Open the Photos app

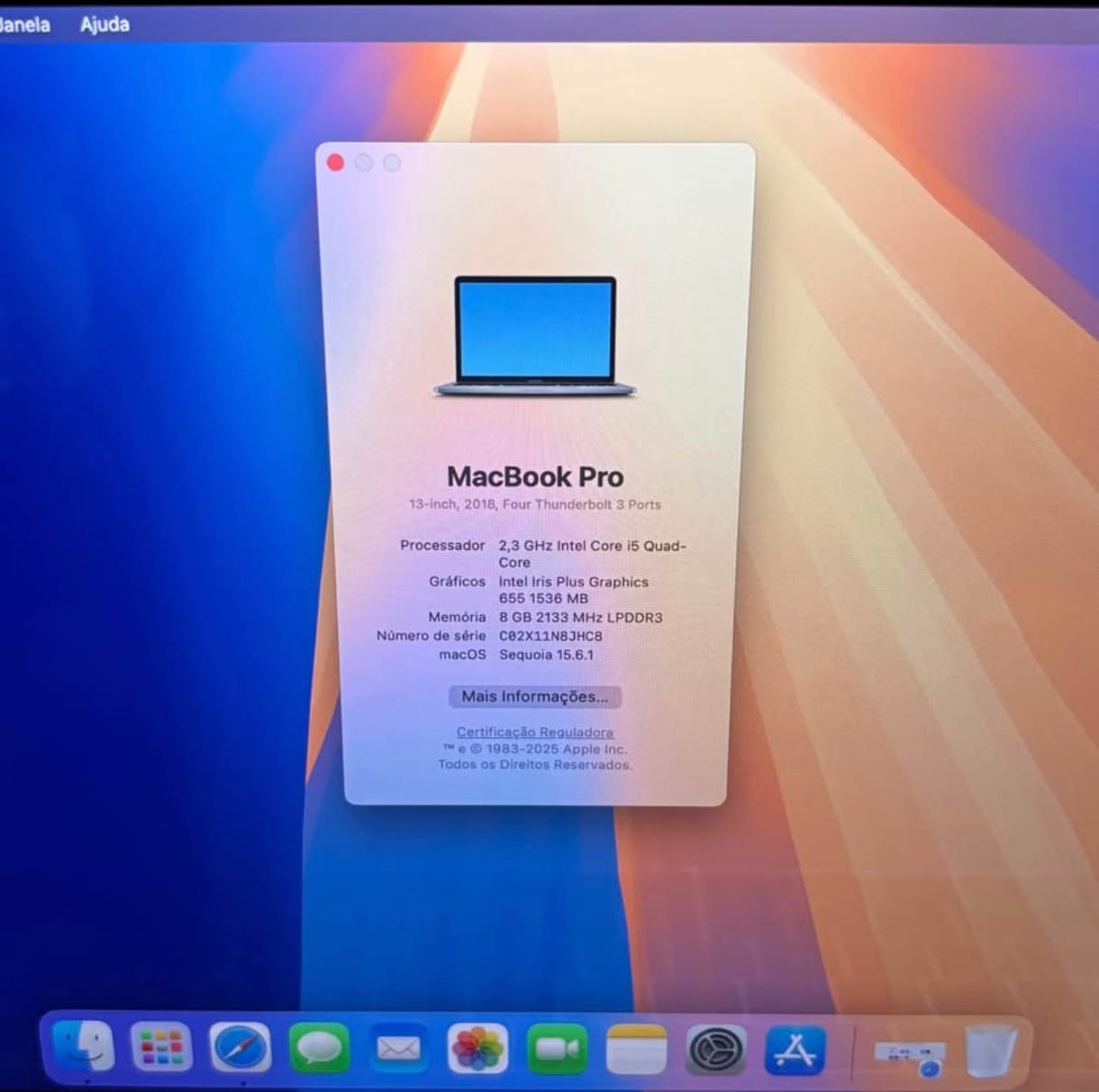point(477,1049)
